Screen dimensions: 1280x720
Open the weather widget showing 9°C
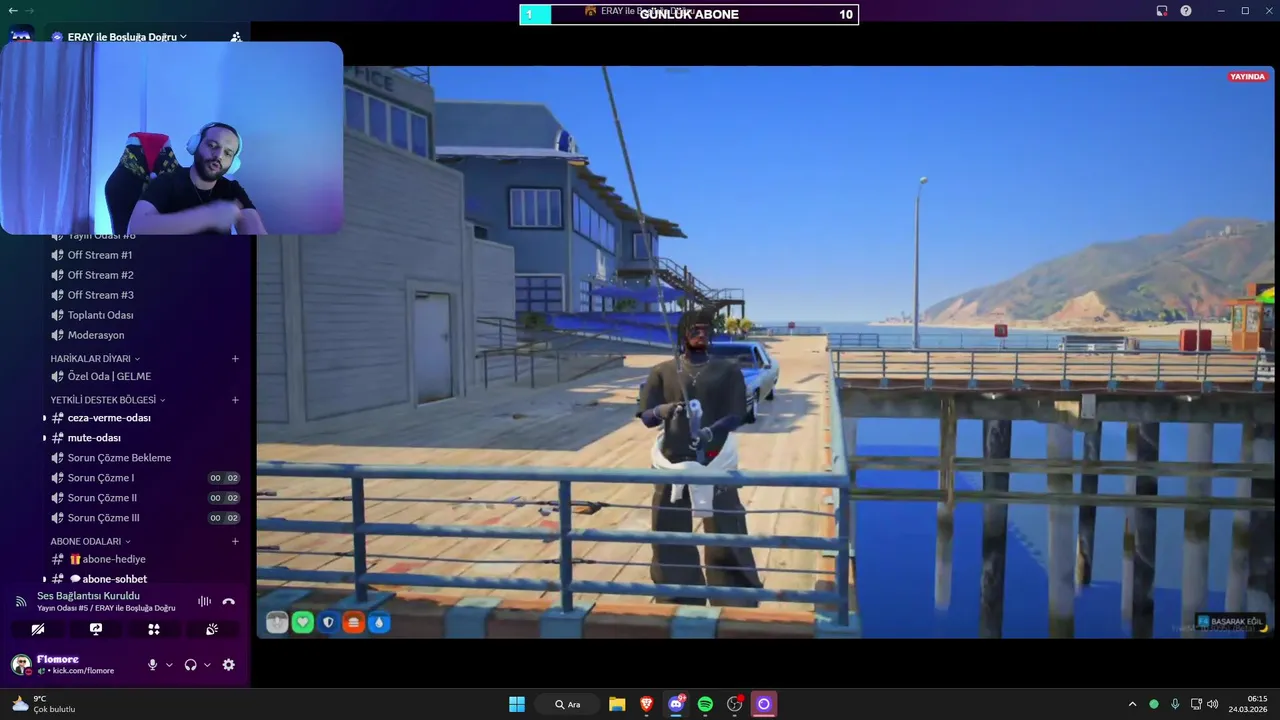click(42, 704)
